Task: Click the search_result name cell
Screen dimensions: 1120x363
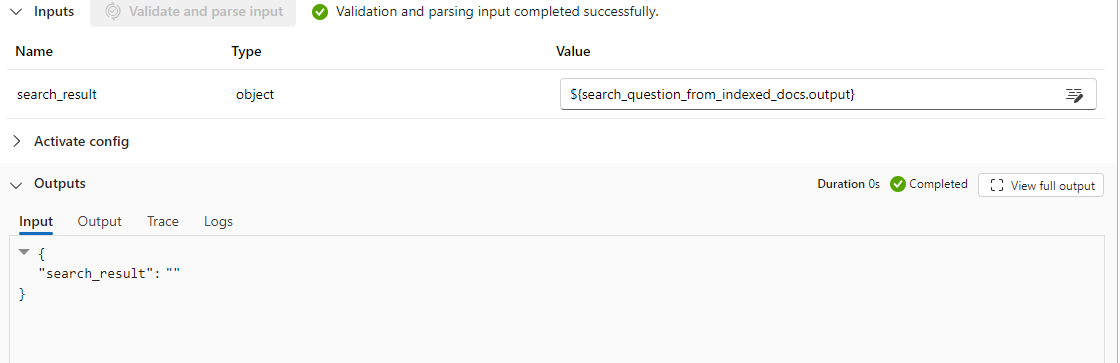Action: [x=57, y=94]
